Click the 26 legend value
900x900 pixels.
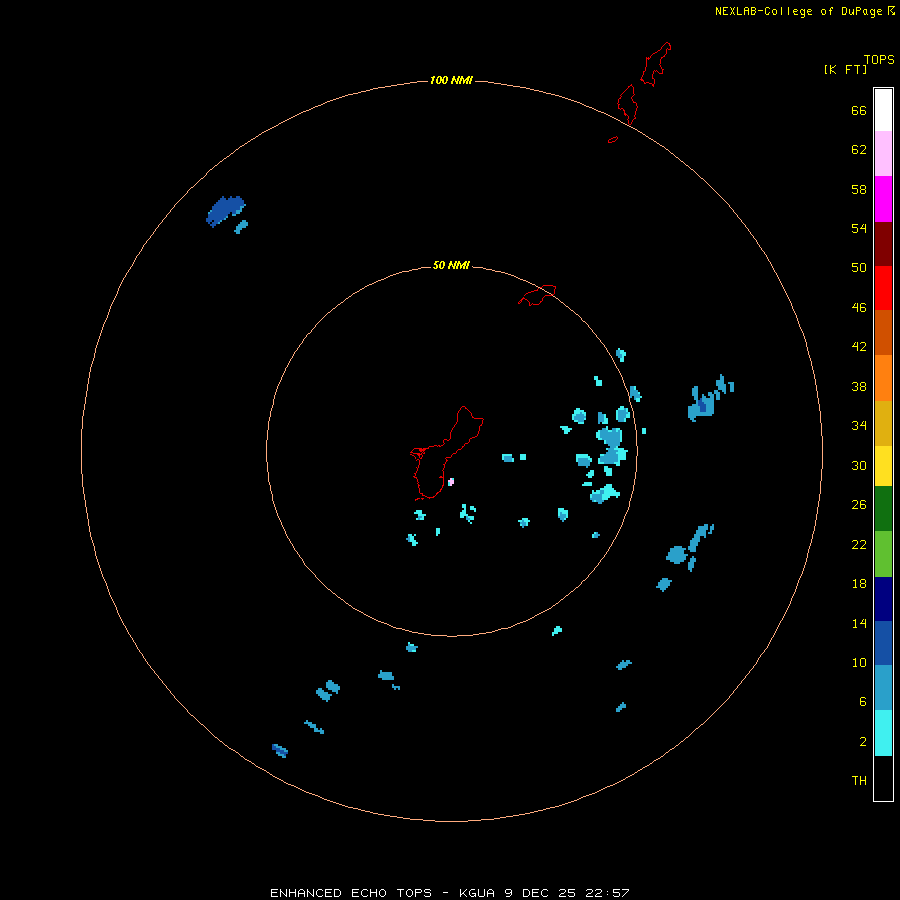[859, 505]
